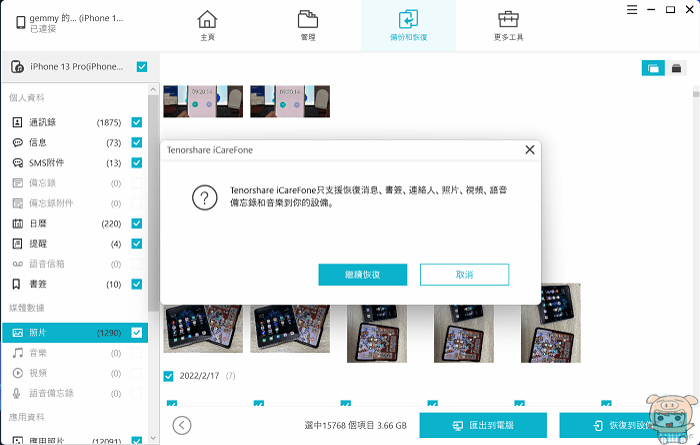This screenshot has height=445, width=700.
Task: Click the 視頻 video play icon
Action: (x=17, y=373)
